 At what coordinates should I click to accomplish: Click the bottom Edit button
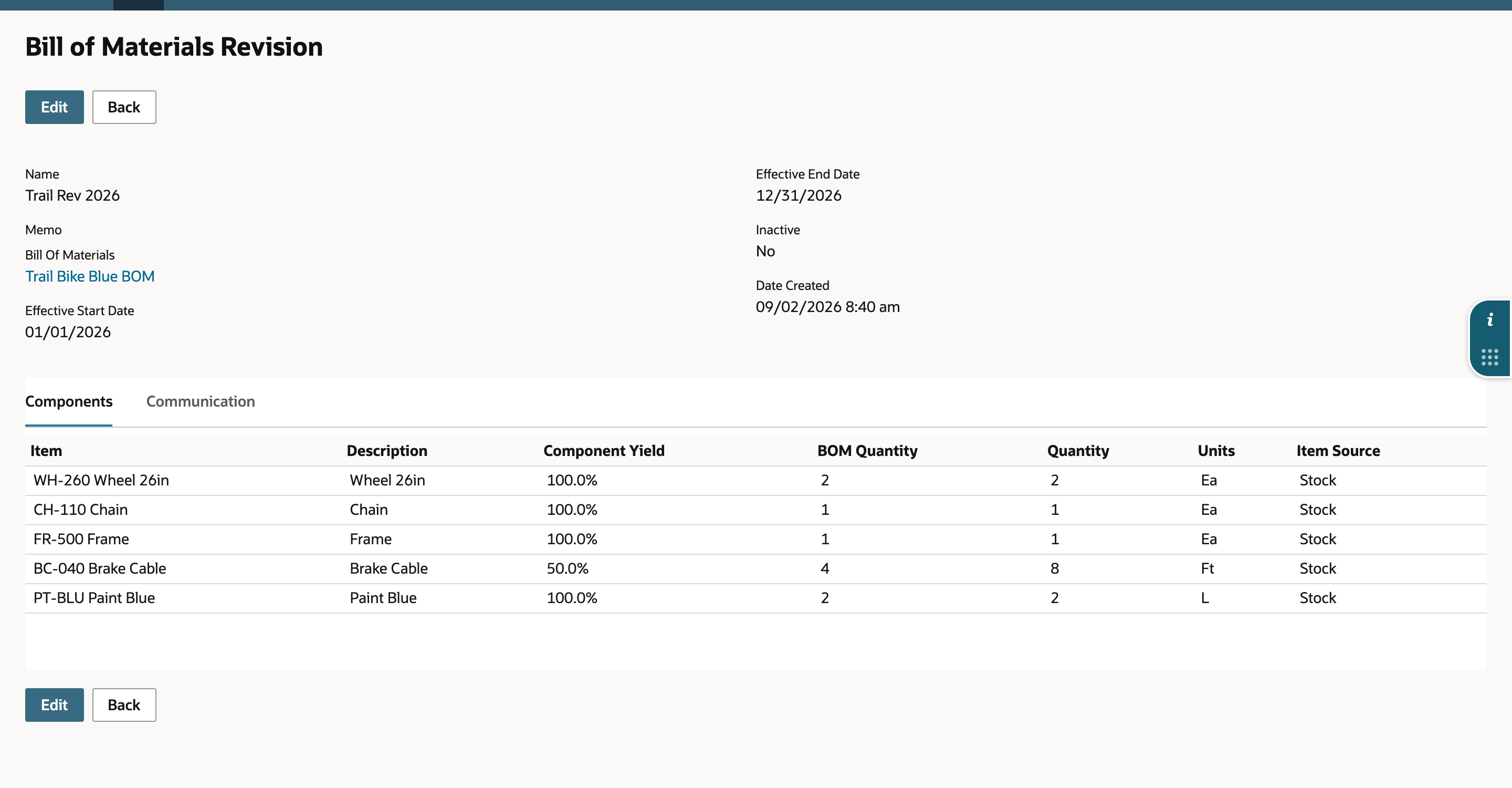(x=55, y=704)
